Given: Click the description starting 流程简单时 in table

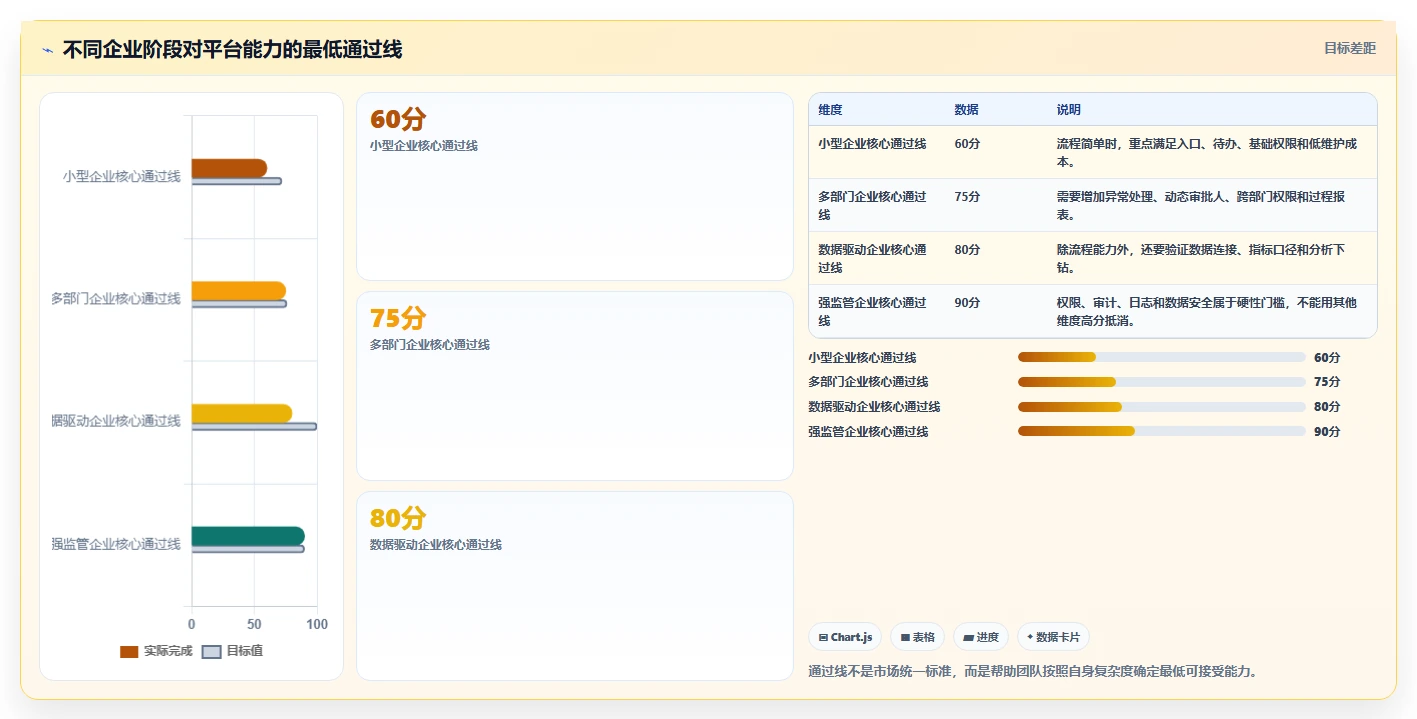Looking at the screenshot, I should [x=1207, y=153].
